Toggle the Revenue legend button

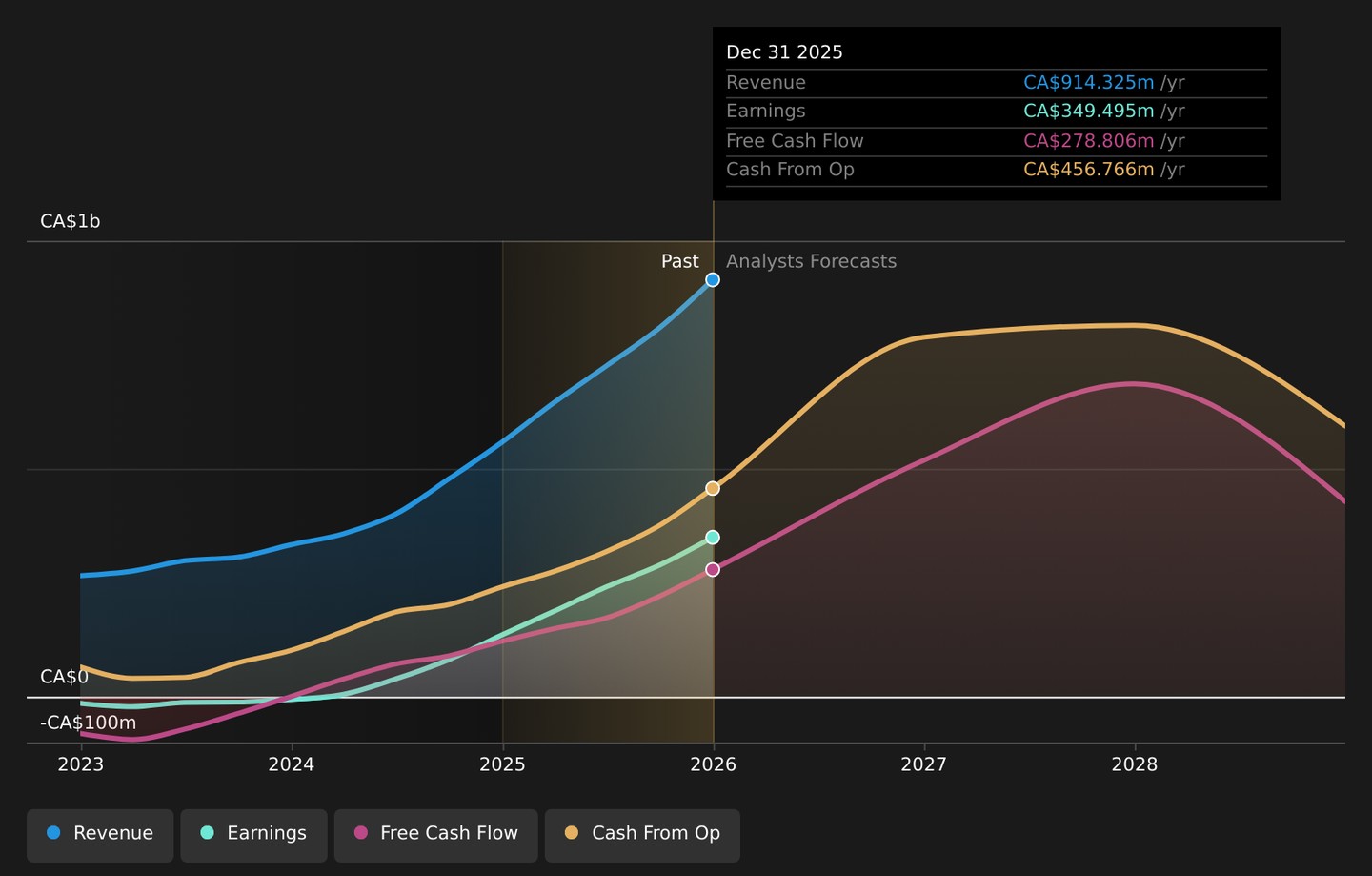100,835
